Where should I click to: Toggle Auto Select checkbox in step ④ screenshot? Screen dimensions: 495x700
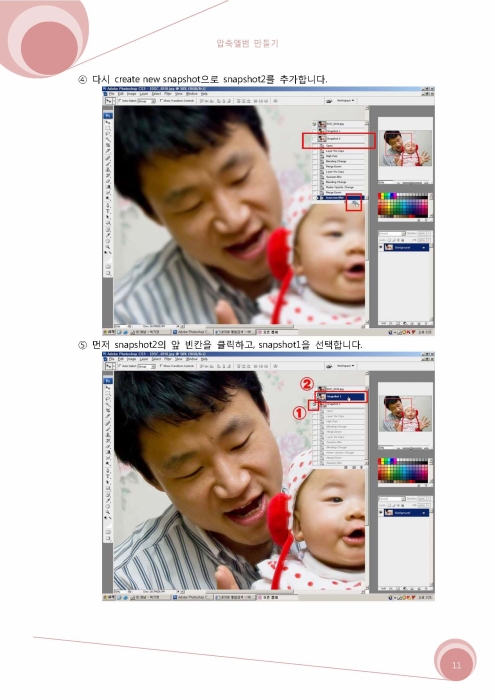click(120, 100)
